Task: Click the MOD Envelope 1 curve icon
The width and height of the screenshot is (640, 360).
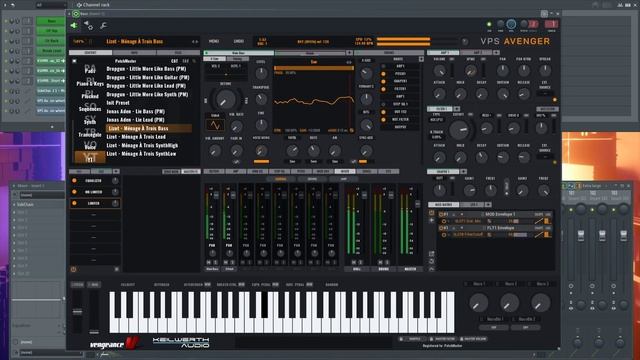Action: pos(539,221)
